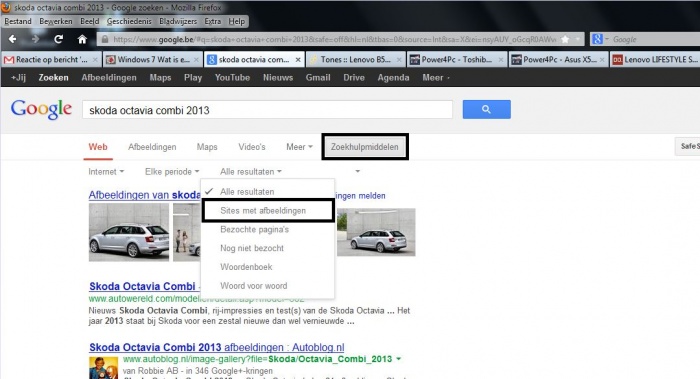This screenshot has height=379, width=700.
Task: Open the Firefox home page icon
Action: [82, 39]
